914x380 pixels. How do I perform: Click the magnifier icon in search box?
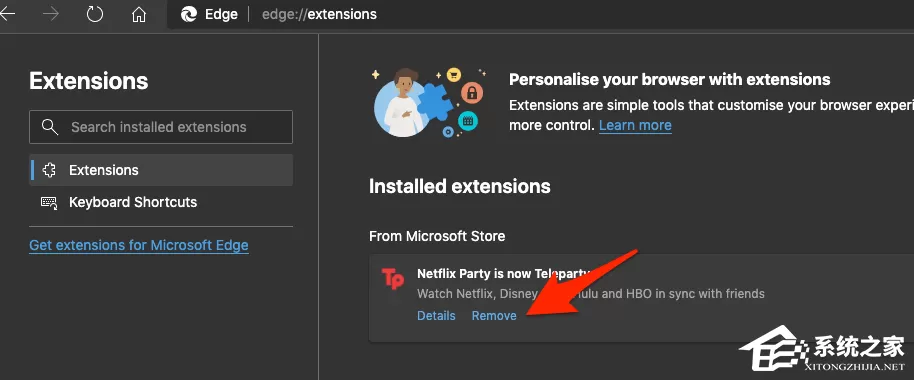click(50, 126)
